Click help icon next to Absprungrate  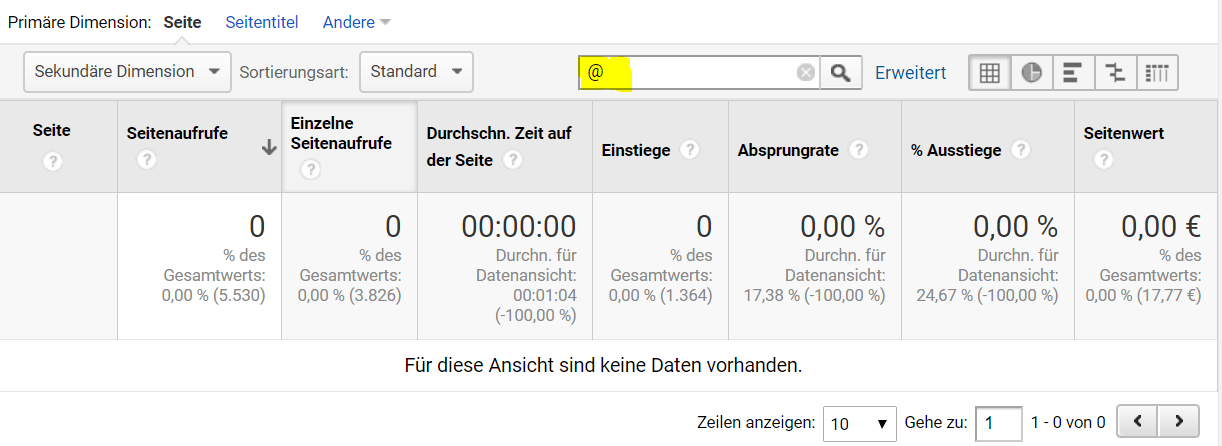pyautogui.click(x=858, y=150)
